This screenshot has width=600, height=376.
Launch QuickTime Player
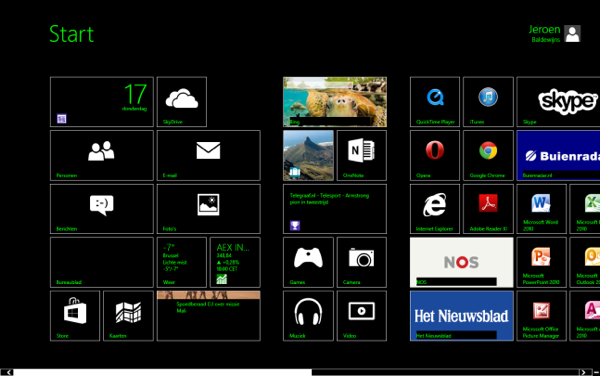(x=435, y=102)
